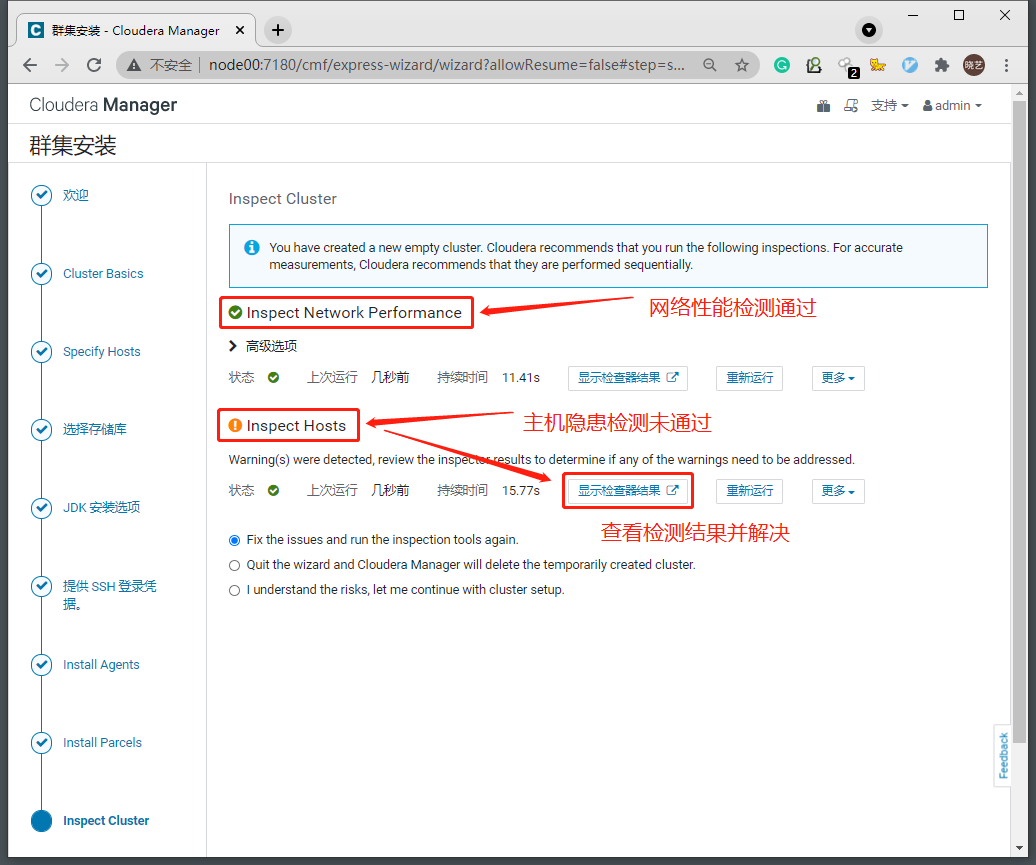Open 更多 dropdown for Network Performance
Image resolution: width=1036 pixels, height=865 pixels.
click(838, 378)
